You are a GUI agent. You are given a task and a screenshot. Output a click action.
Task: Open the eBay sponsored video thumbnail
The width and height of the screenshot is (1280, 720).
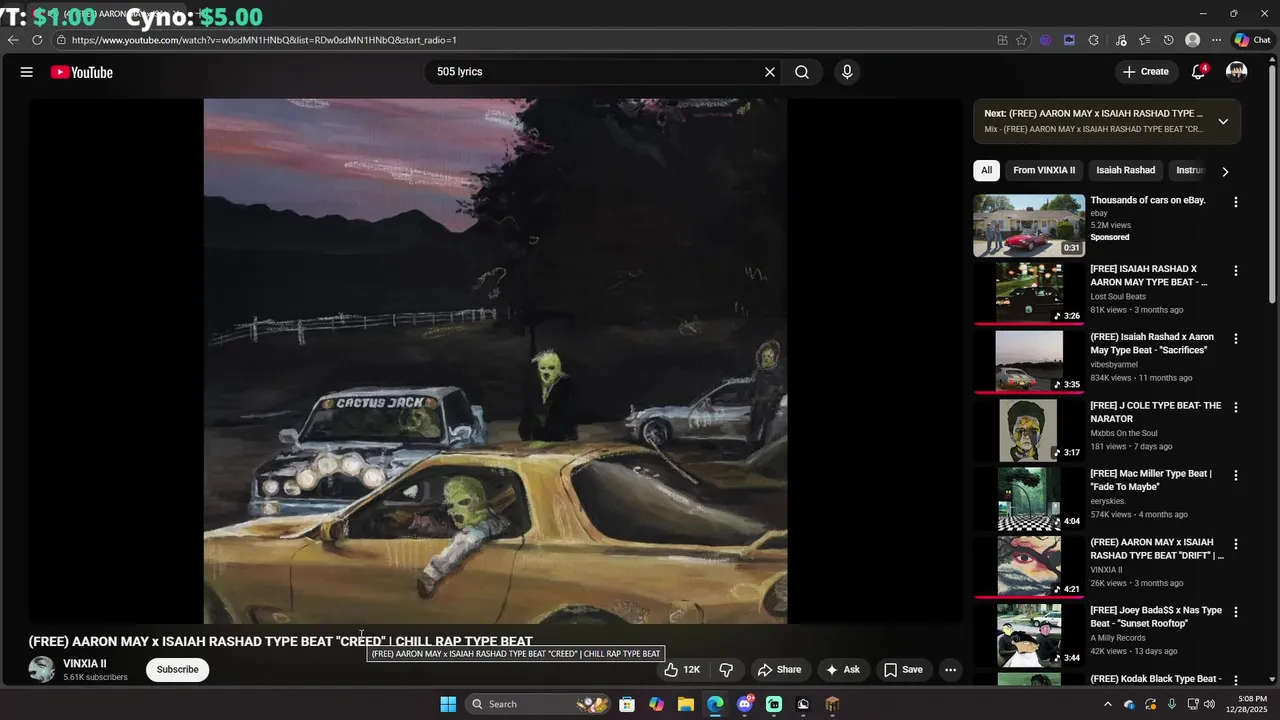click(1029, 226)
